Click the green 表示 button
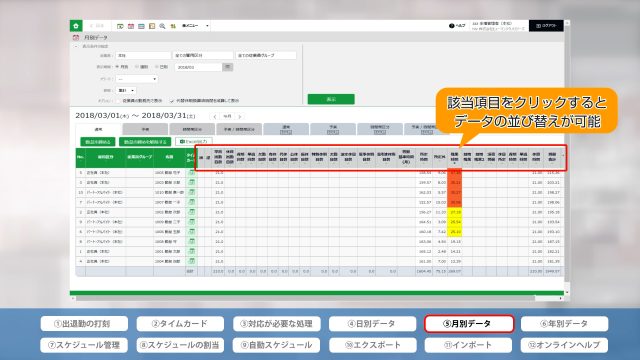The height and width of the screenshot is (360, 640). click(331, 99)
